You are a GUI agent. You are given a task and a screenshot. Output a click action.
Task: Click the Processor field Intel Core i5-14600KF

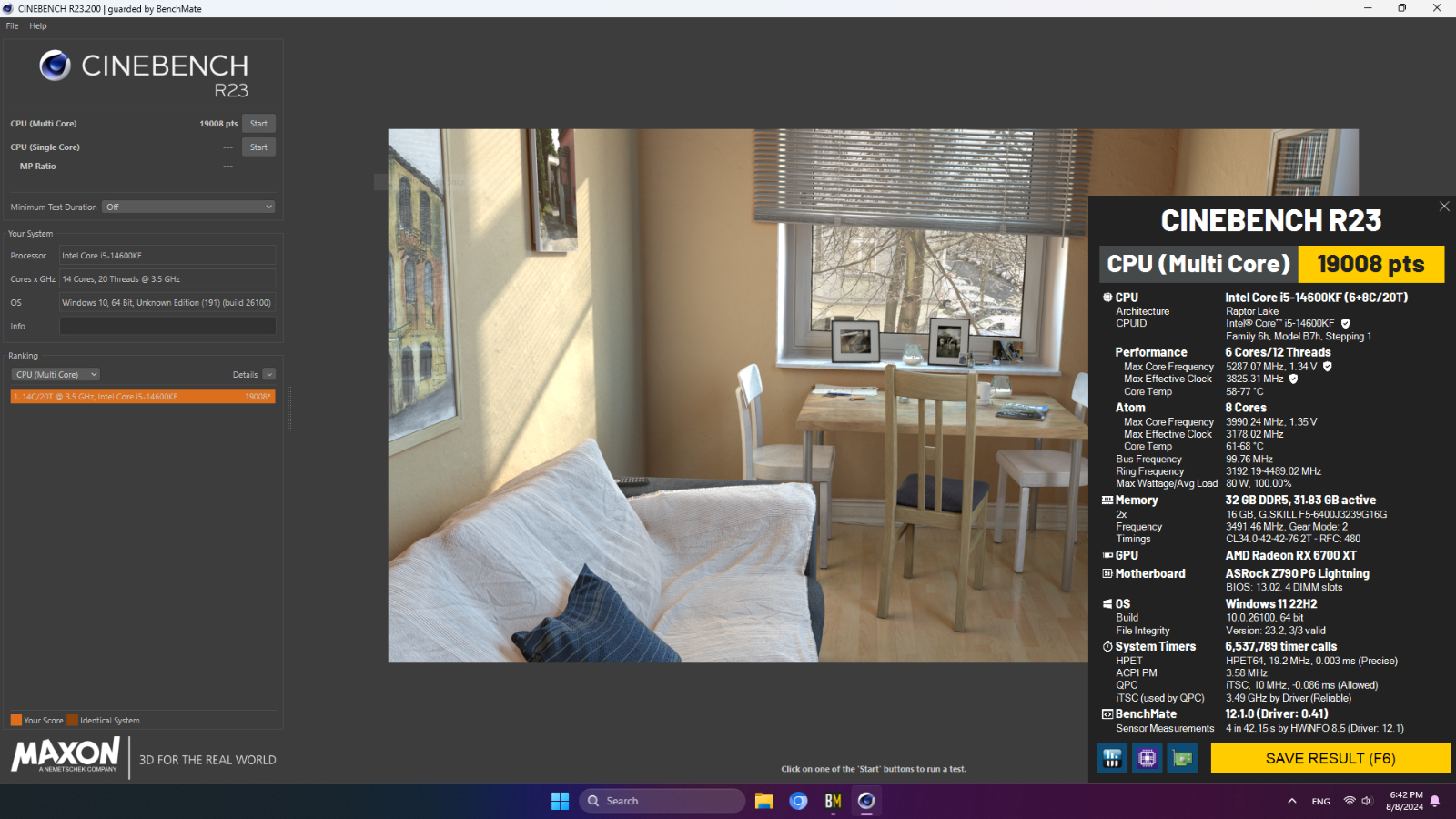[167, 256]
